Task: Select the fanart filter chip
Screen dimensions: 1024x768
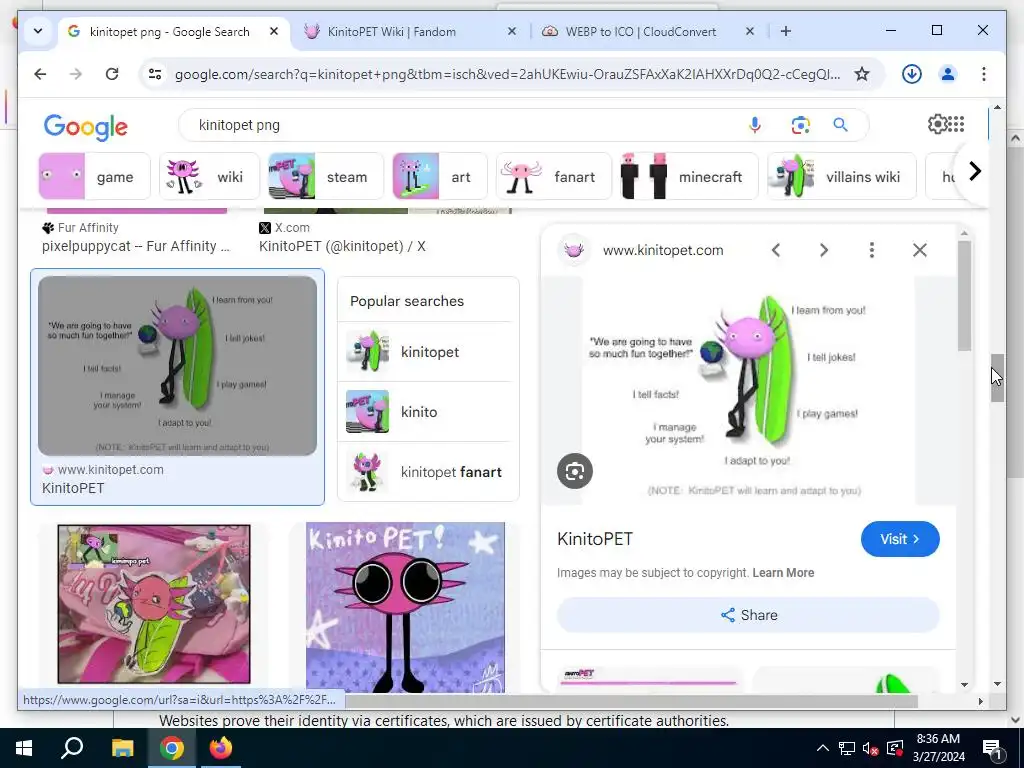Action: (554, 176)
